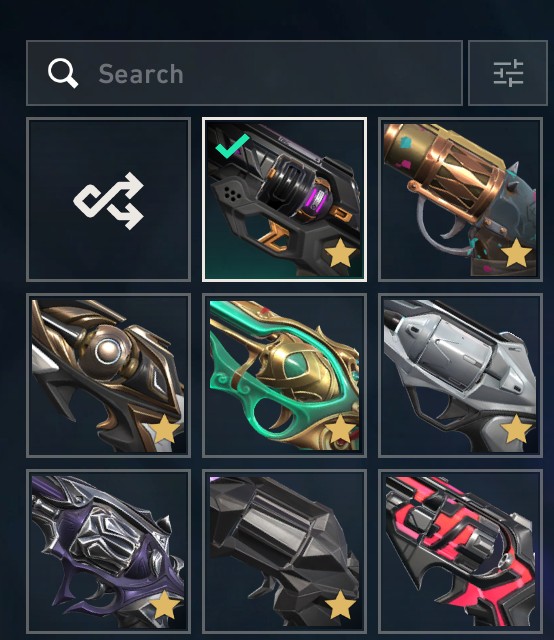Screen dimensions: 554x640
Task: Toggle favorite star on teal-gold ornate revolver
Action: click(x=340, y=429)
